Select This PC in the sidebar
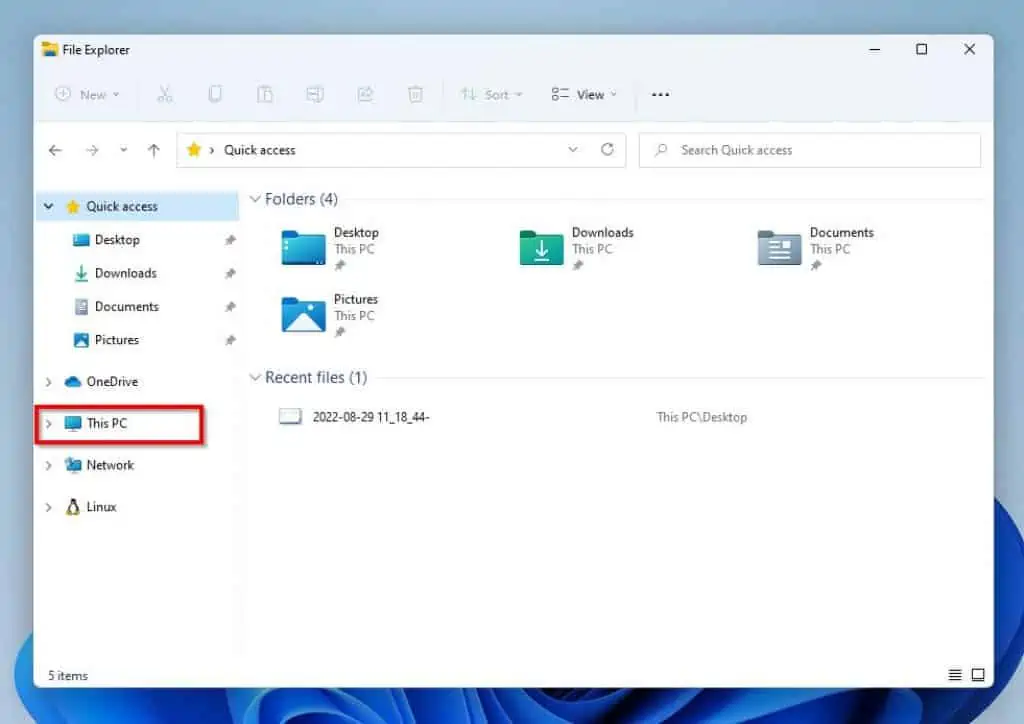Image resolution: width=1024 pixels, height=724 pixels. tap(106, 423)
